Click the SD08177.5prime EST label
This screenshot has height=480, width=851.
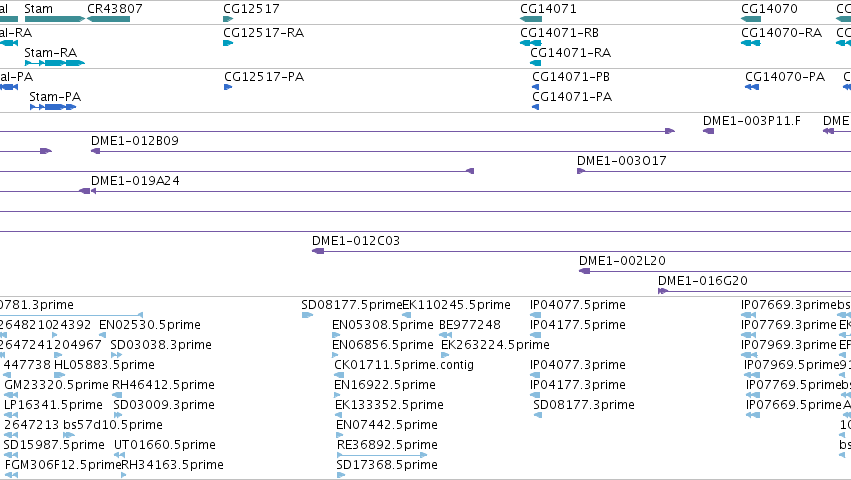(352, 305)
